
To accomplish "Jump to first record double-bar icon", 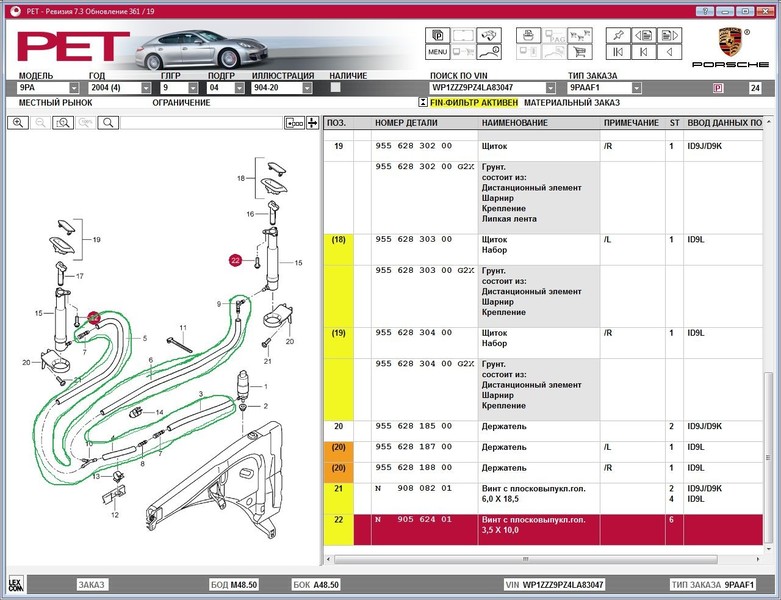I will [x=618, y=51].
